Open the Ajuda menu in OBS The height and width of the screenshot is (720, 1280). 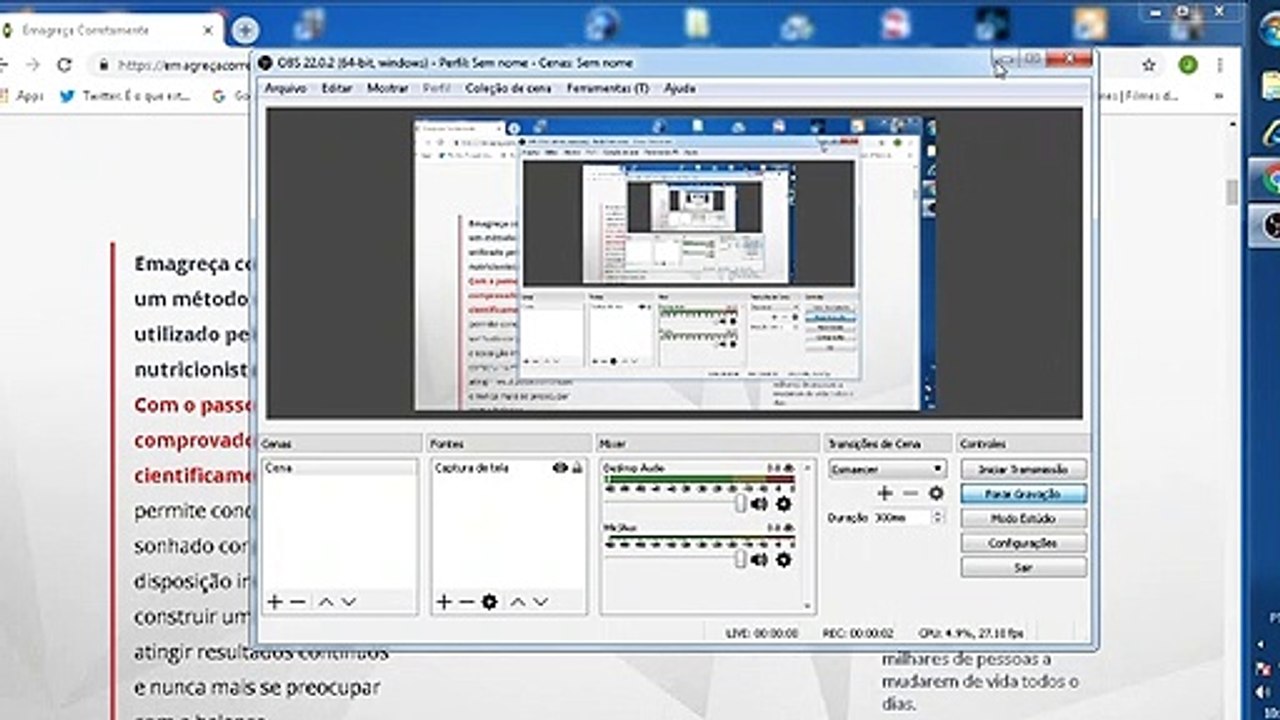(679, 88)
